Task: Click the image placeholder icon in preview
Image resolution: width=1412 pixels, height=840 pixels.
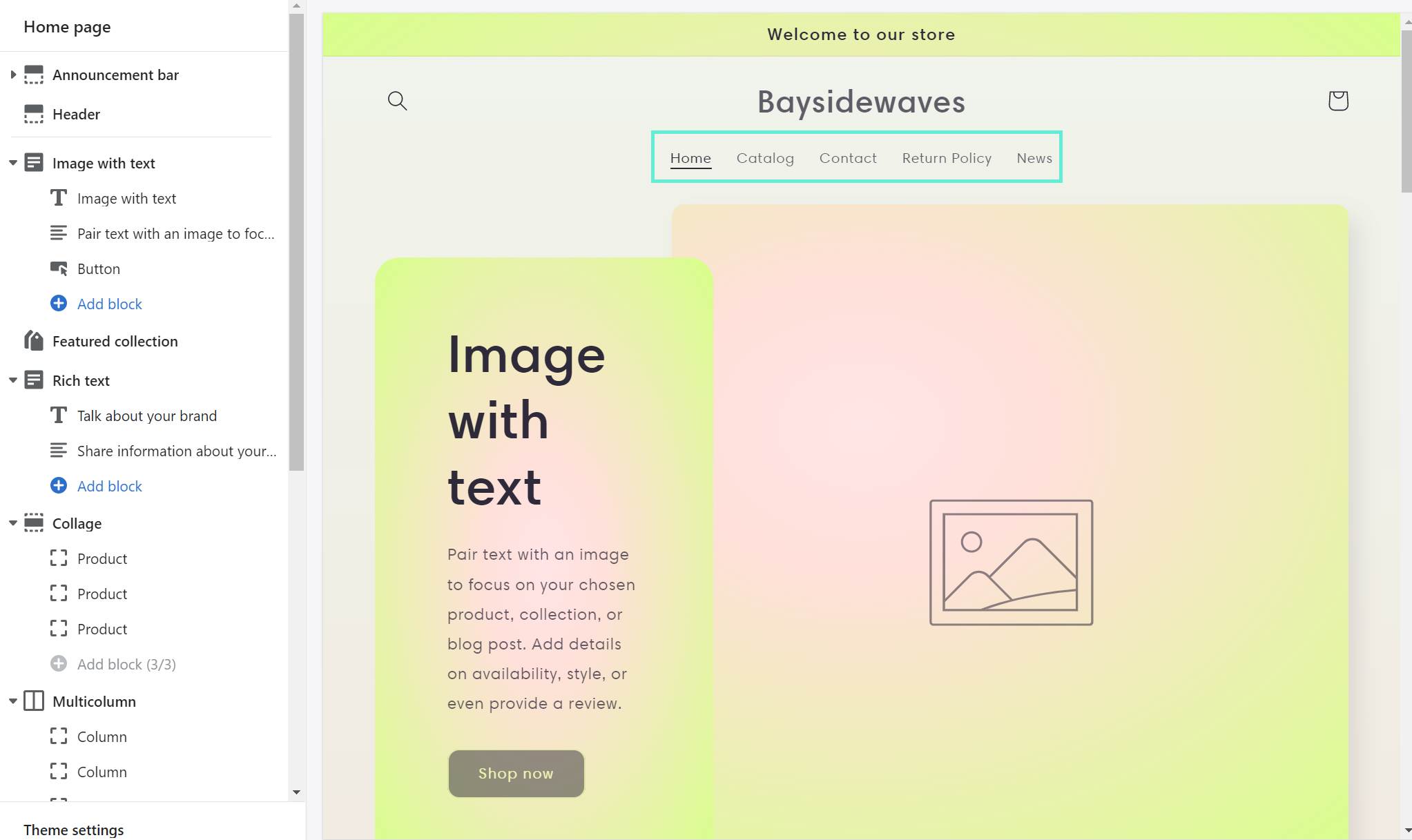Action: [1011, 563]
